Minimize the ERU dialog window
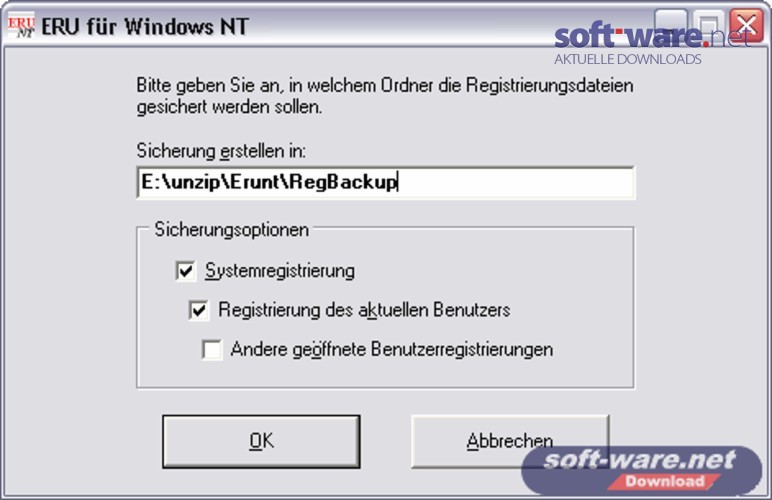 (671, 25)
